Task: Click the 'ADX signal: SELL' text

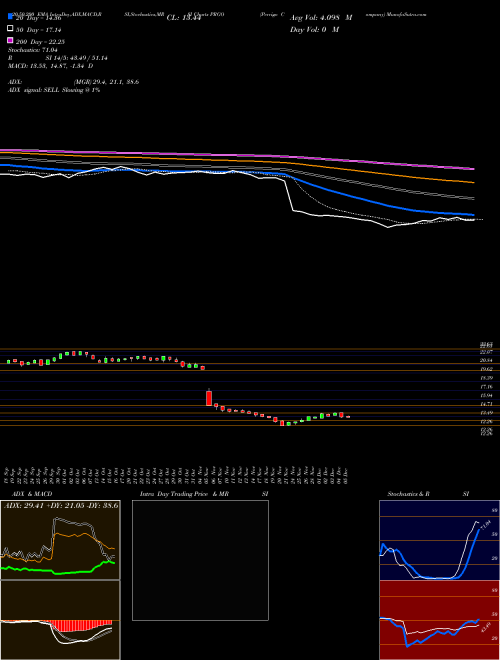Action: click(x=54, y=90)
